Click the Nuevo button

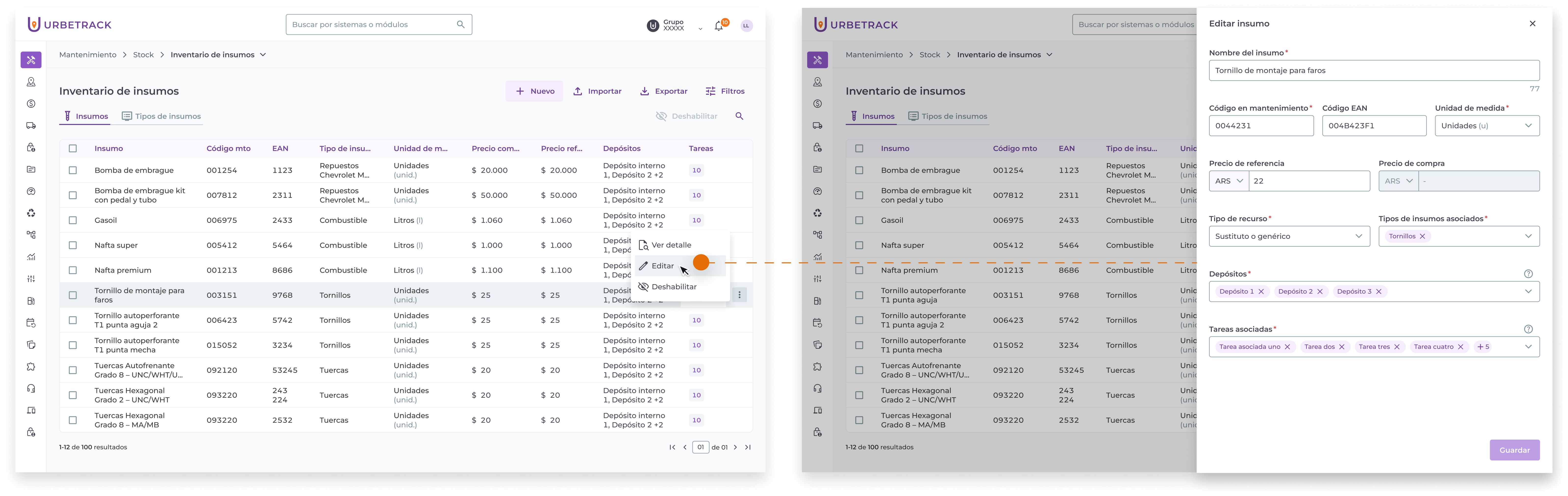click(x=534, y=91)
